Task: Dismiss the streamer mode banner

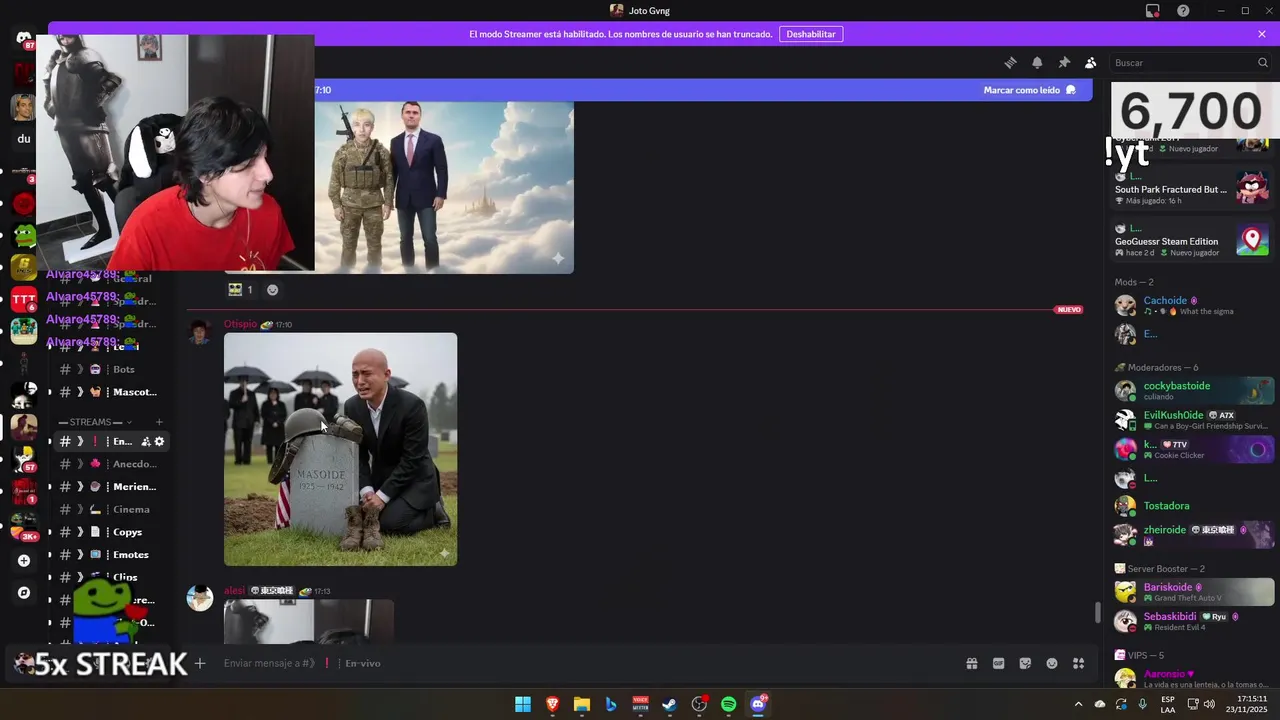Action: pyautogui.click(x=1262, y=34)
